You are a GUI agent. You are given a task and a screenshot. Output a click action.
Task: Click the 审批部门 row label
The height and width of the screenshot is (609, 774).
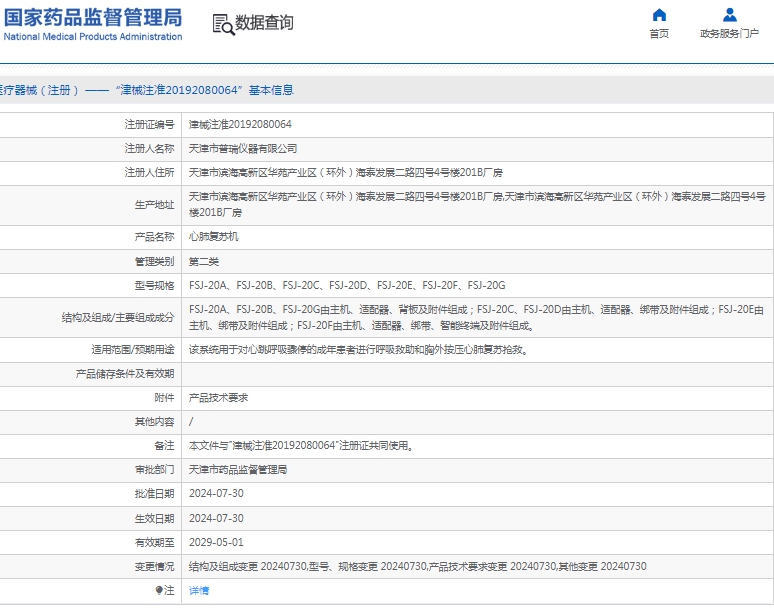pyautogui.click(x=155, y=470)
